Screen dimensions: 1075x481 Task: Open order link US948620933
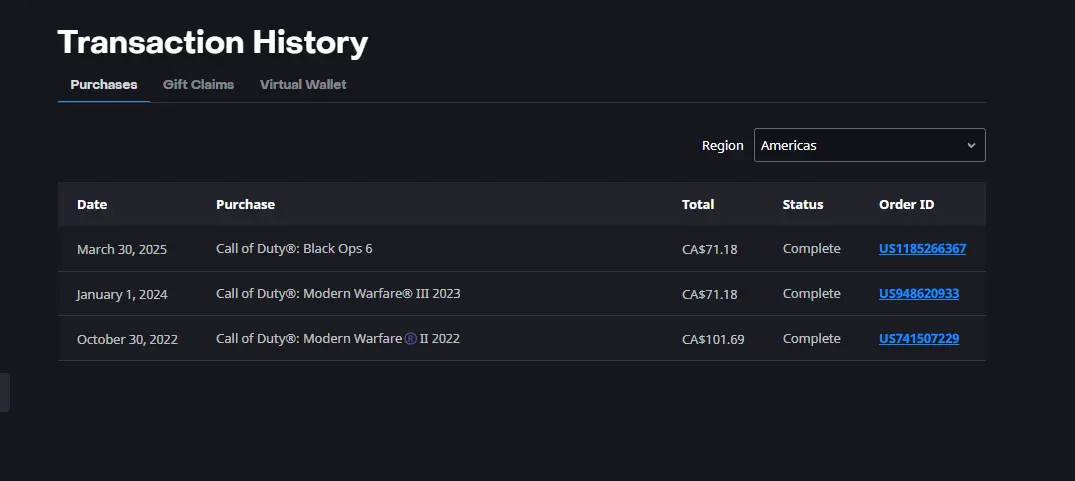tap(919, 294)
